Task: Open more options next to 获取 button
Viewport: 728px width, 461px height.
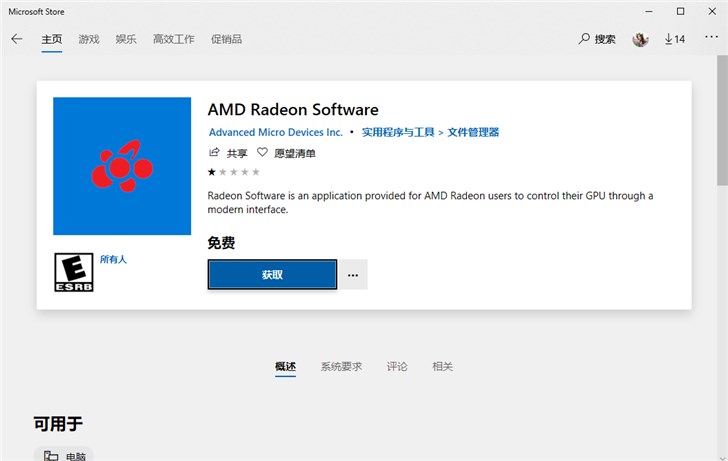Action: click(x=353, y=275)
